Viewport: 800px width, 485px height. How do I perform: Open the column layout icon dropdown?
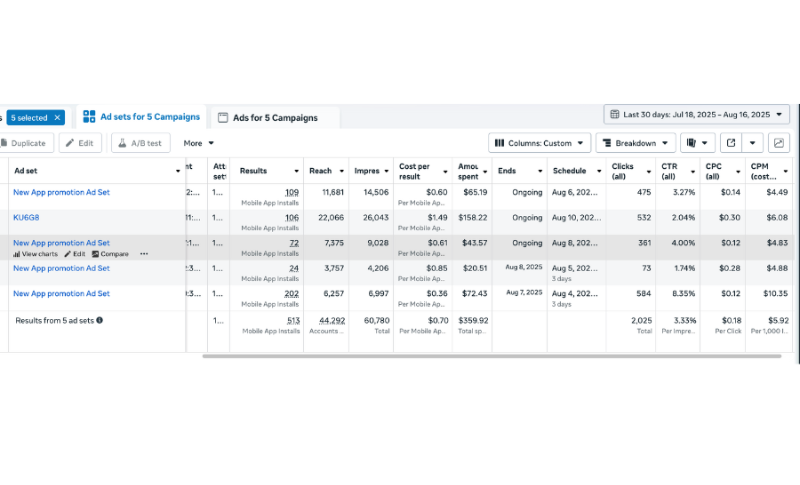click(697, 143)
